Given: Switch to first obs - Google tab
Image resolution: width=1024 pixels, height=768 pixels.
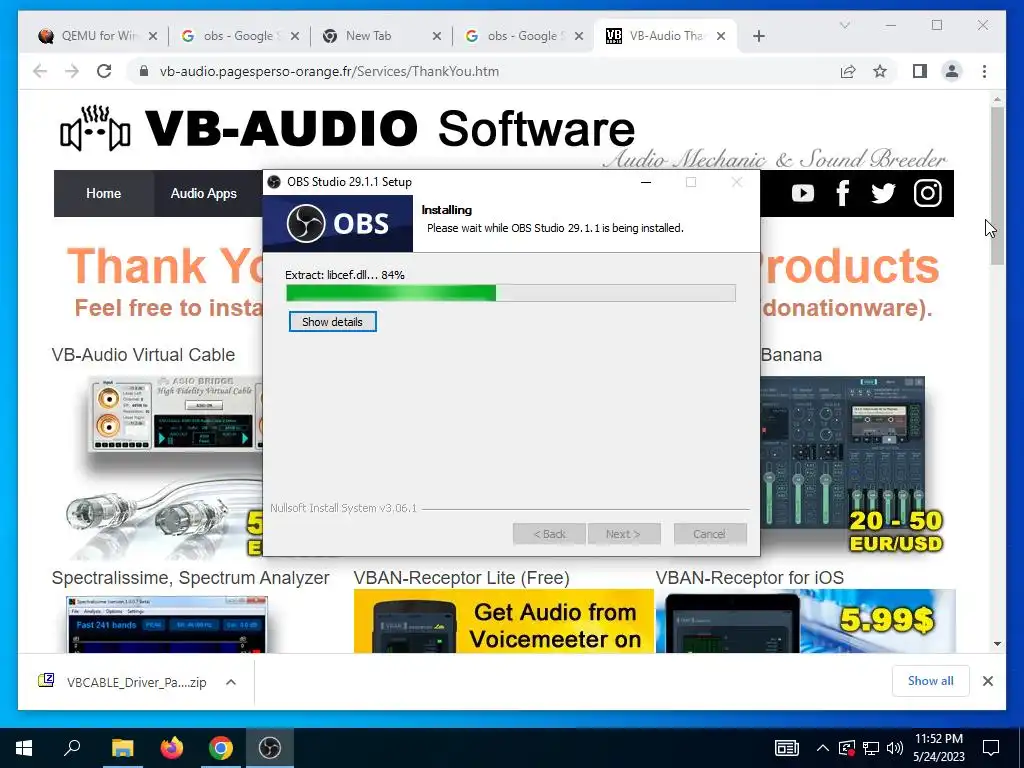Looking at the screenshot, I should pyautogui.click(x=240, y=36).
